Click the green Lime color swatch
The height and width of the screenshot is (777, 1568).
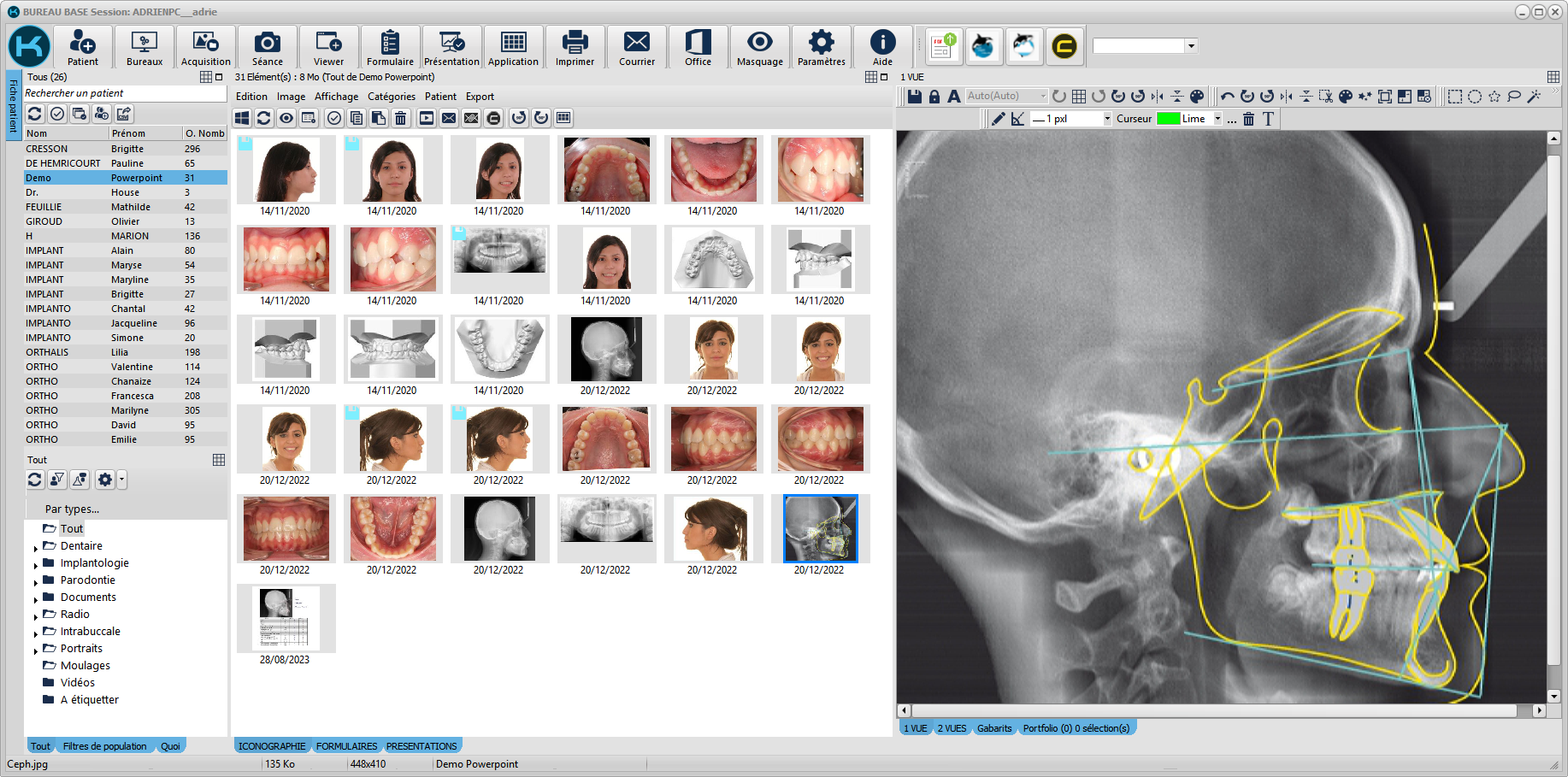[1168, 119]
